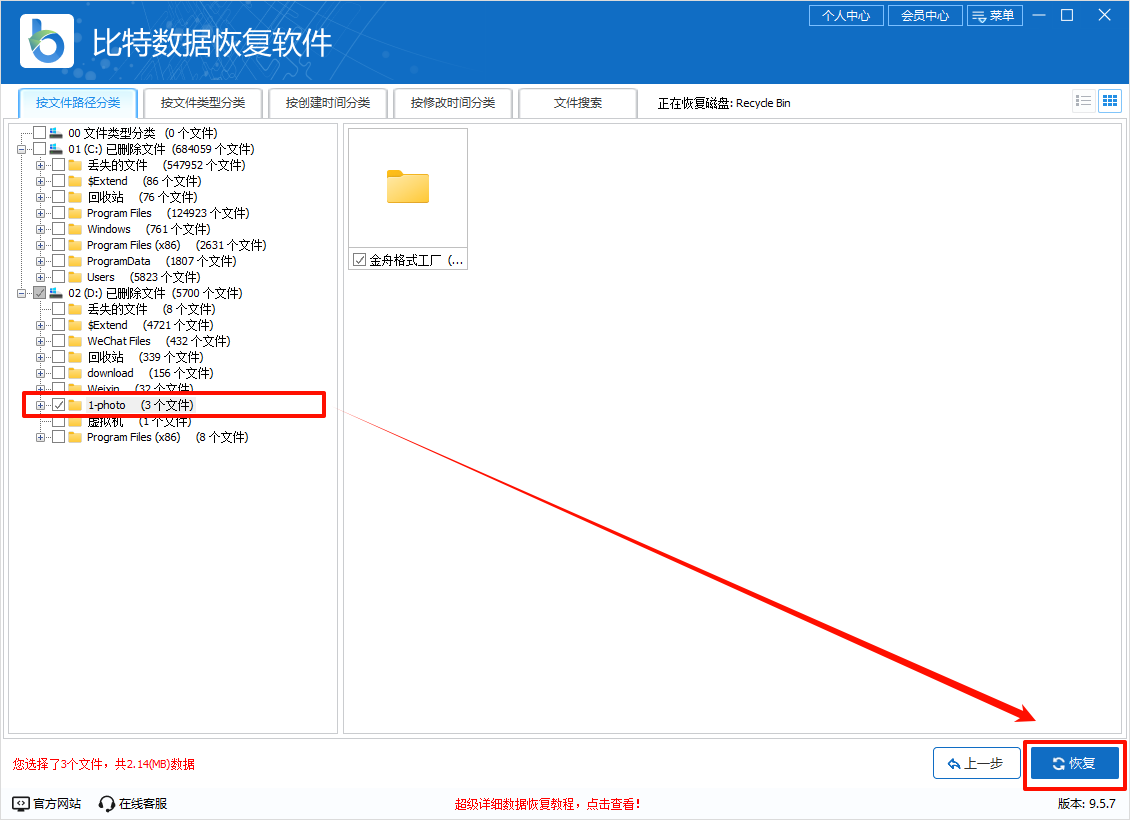Switch to list view icon
This screenshot has height=820, width=1130.
[x=1083, y=100]
